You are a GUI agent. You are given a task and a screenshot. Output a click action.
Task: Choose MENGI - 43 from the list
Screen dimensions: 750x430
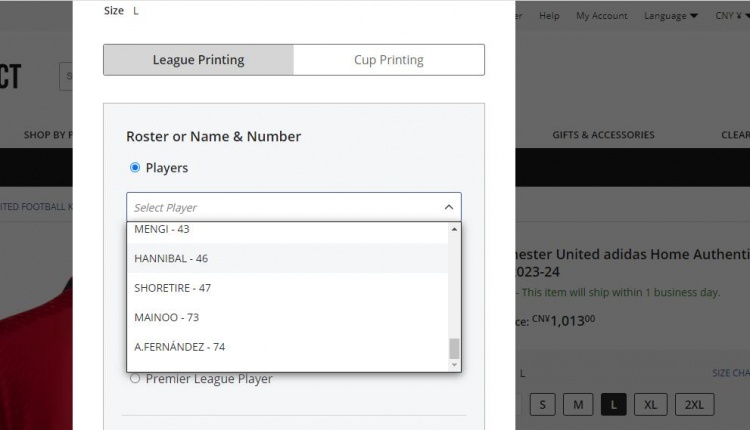287,230
